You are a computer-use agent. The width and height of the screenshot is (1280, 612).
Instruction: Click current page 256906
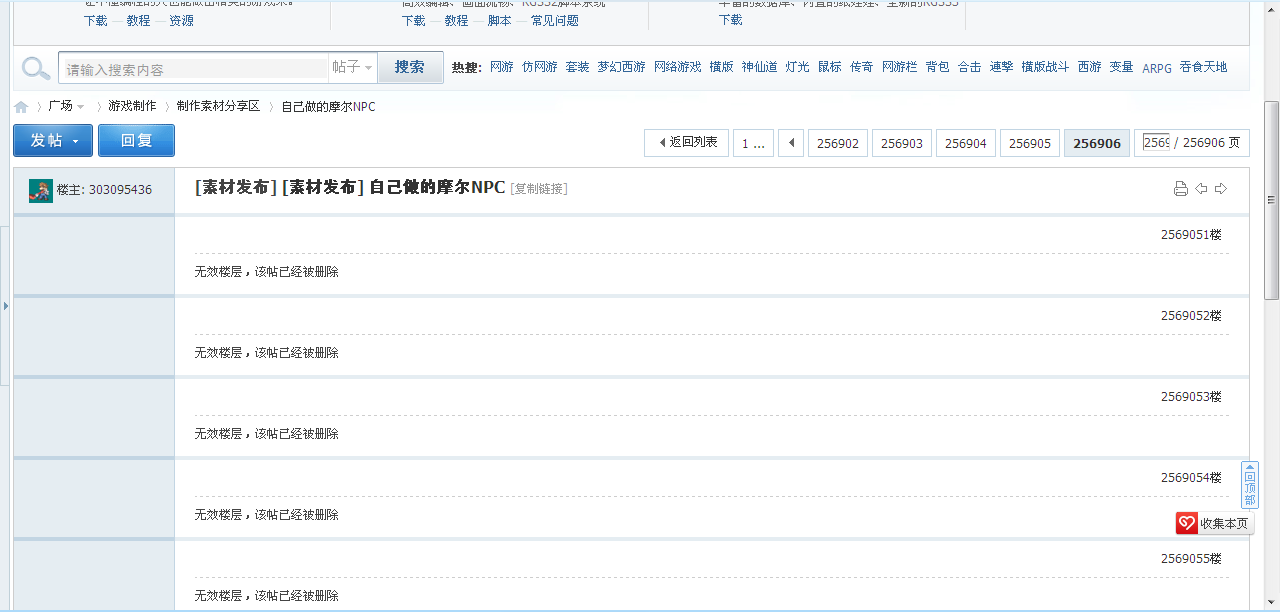pos(1097,143)
